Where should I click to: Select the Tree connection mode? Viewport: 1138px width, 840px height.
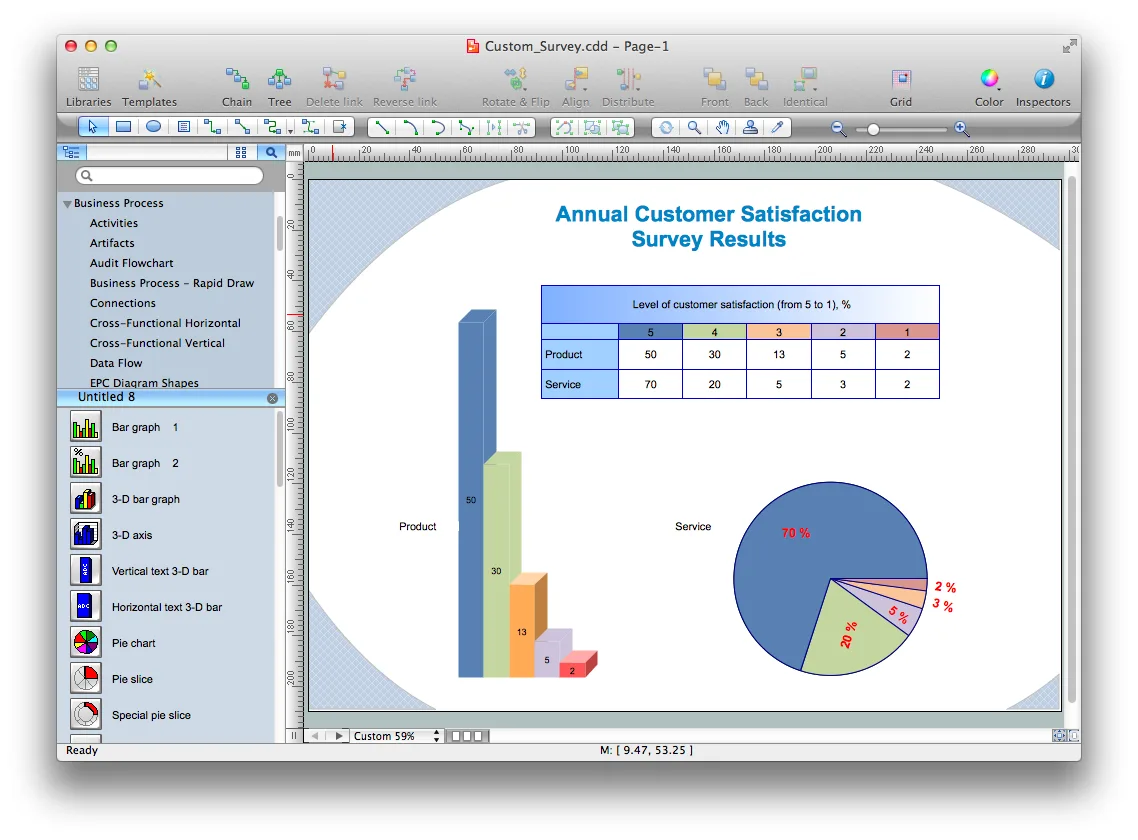point(279,86)
